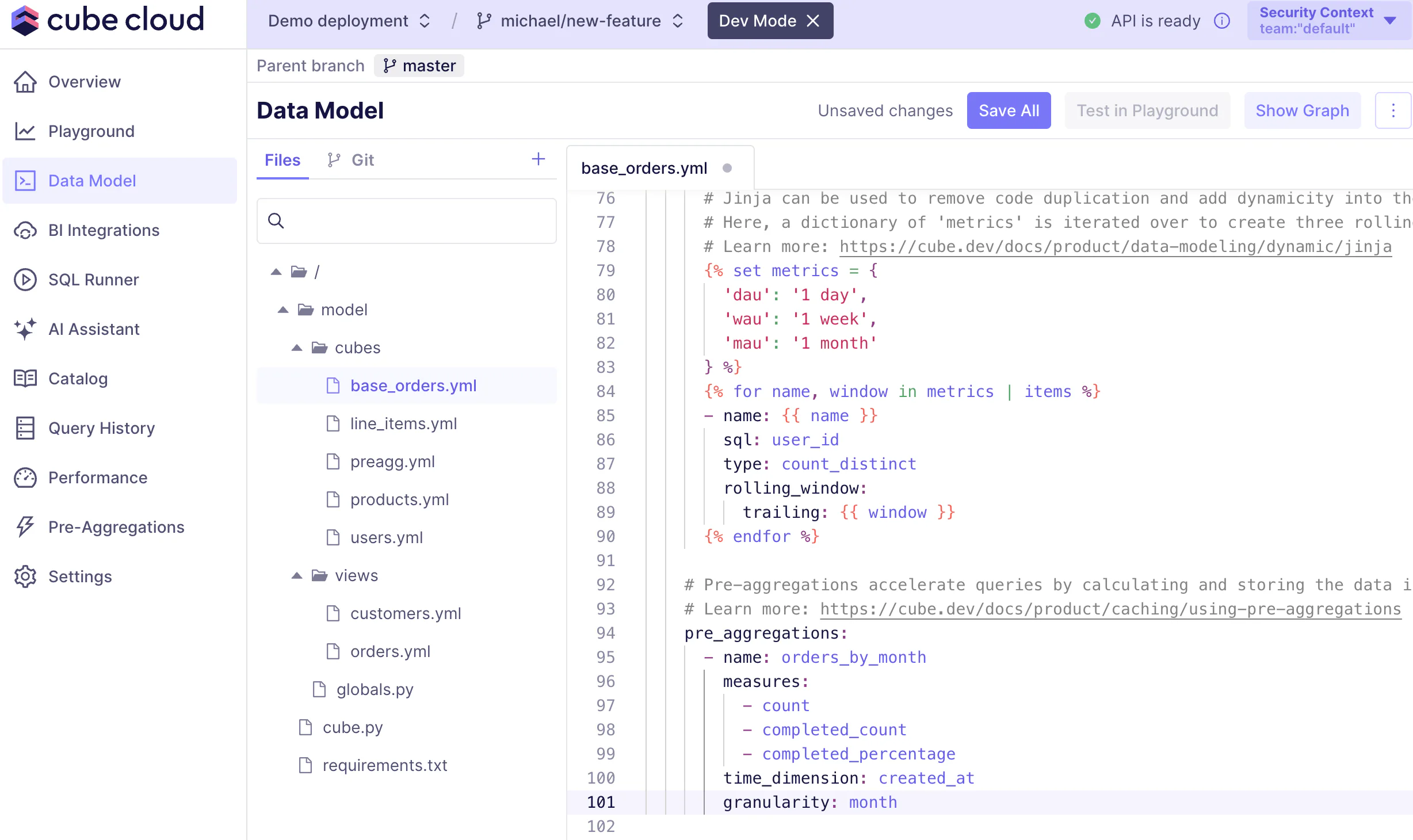Exit Dev Mode using the X
Viewport: 1413px width, 840px height.
pos(813,21)
